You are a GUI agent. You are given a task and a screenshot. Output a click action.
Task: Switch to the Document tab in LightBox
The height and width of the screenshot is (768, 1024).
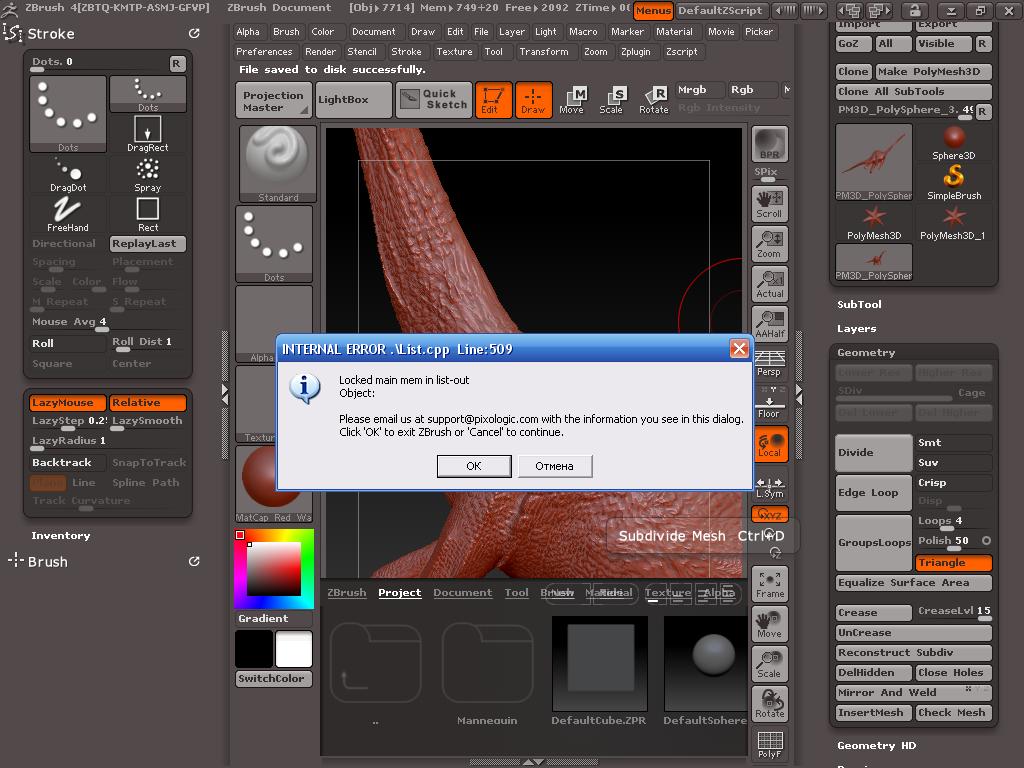click(462, 592)
